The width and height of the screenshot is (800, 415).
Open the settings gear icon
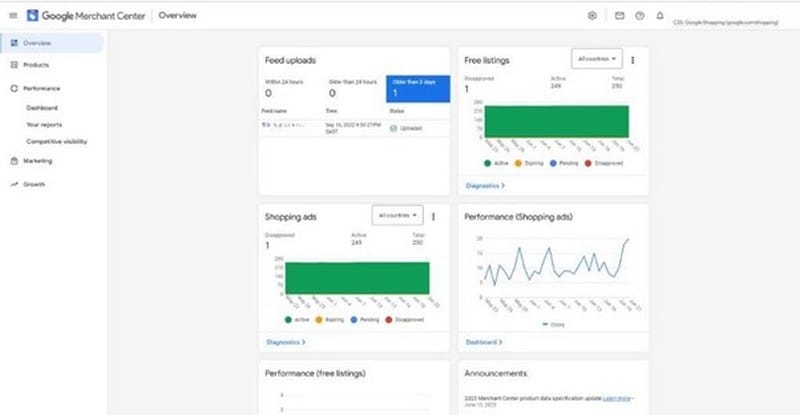click(592, 16)
